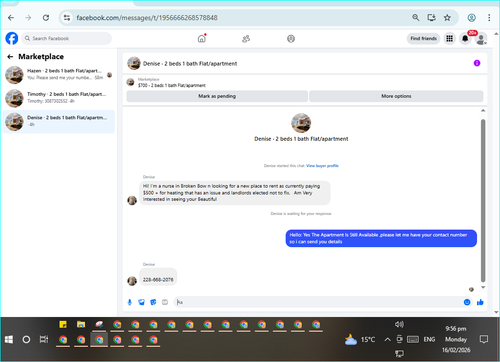The image size is (500, 362).
Task: Click the chat vertical scrollbar
Action: (x=483, y=200)
